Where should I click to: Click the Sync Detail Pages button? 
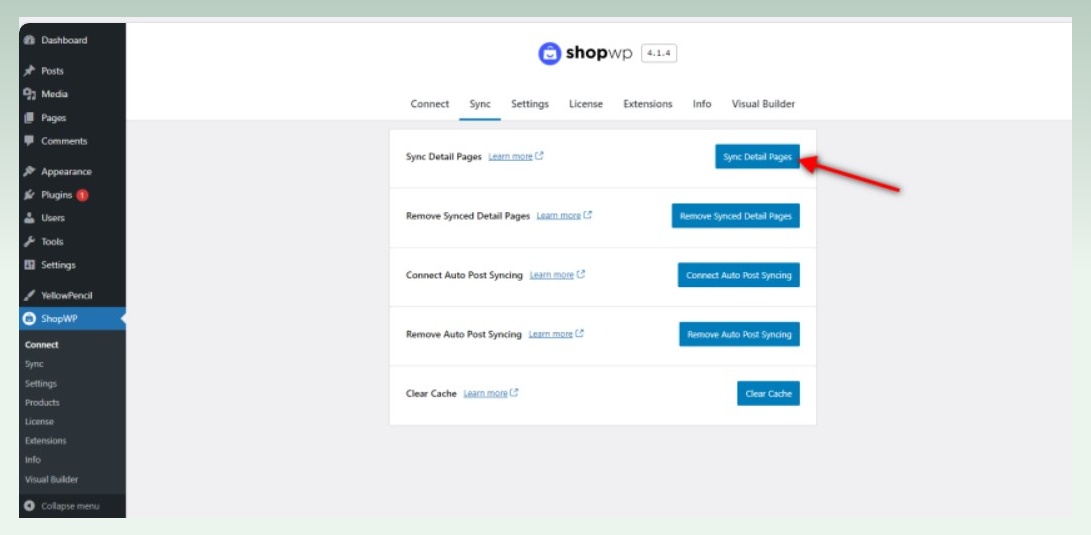coord(758,157)
